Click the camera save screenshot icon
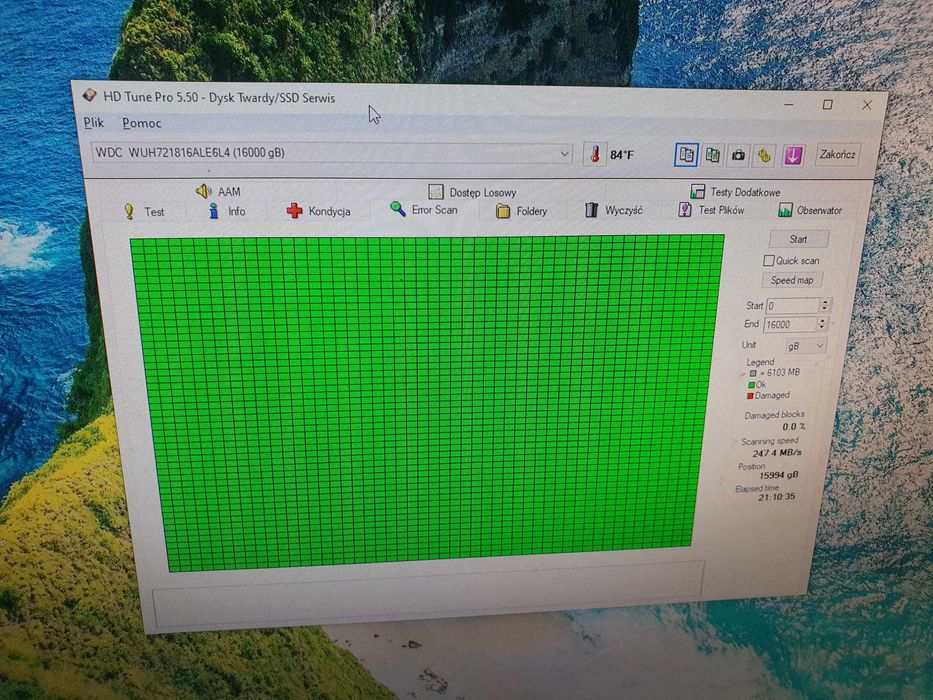 [738, 155]
